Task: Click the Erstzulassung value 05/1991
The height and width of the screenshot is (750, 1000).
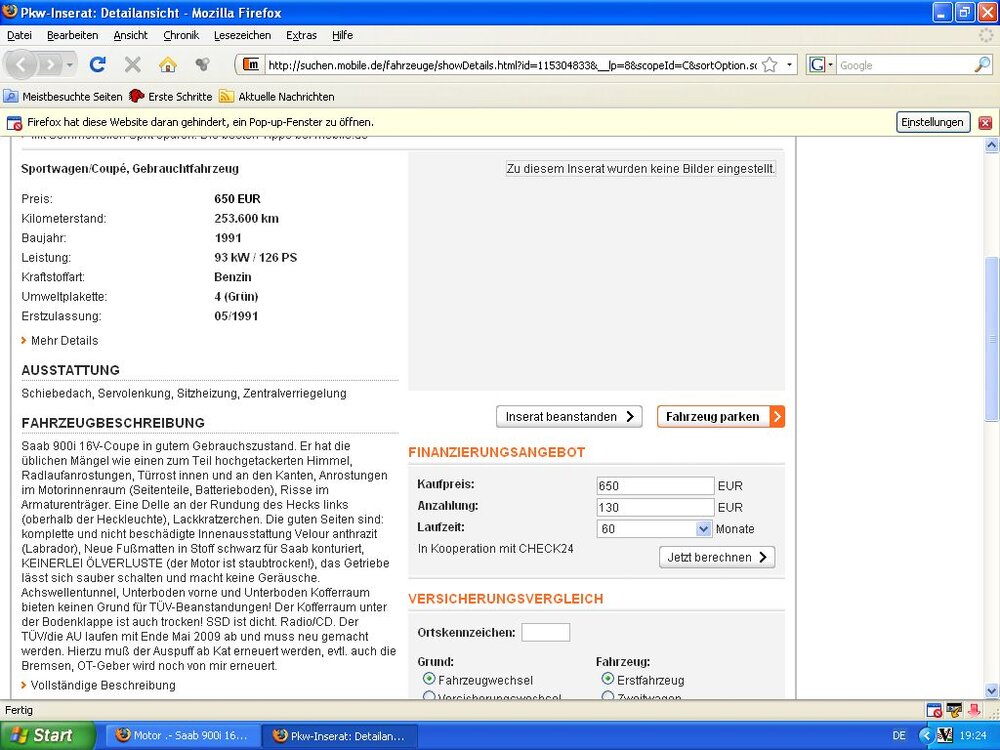Action: (236, 316)
